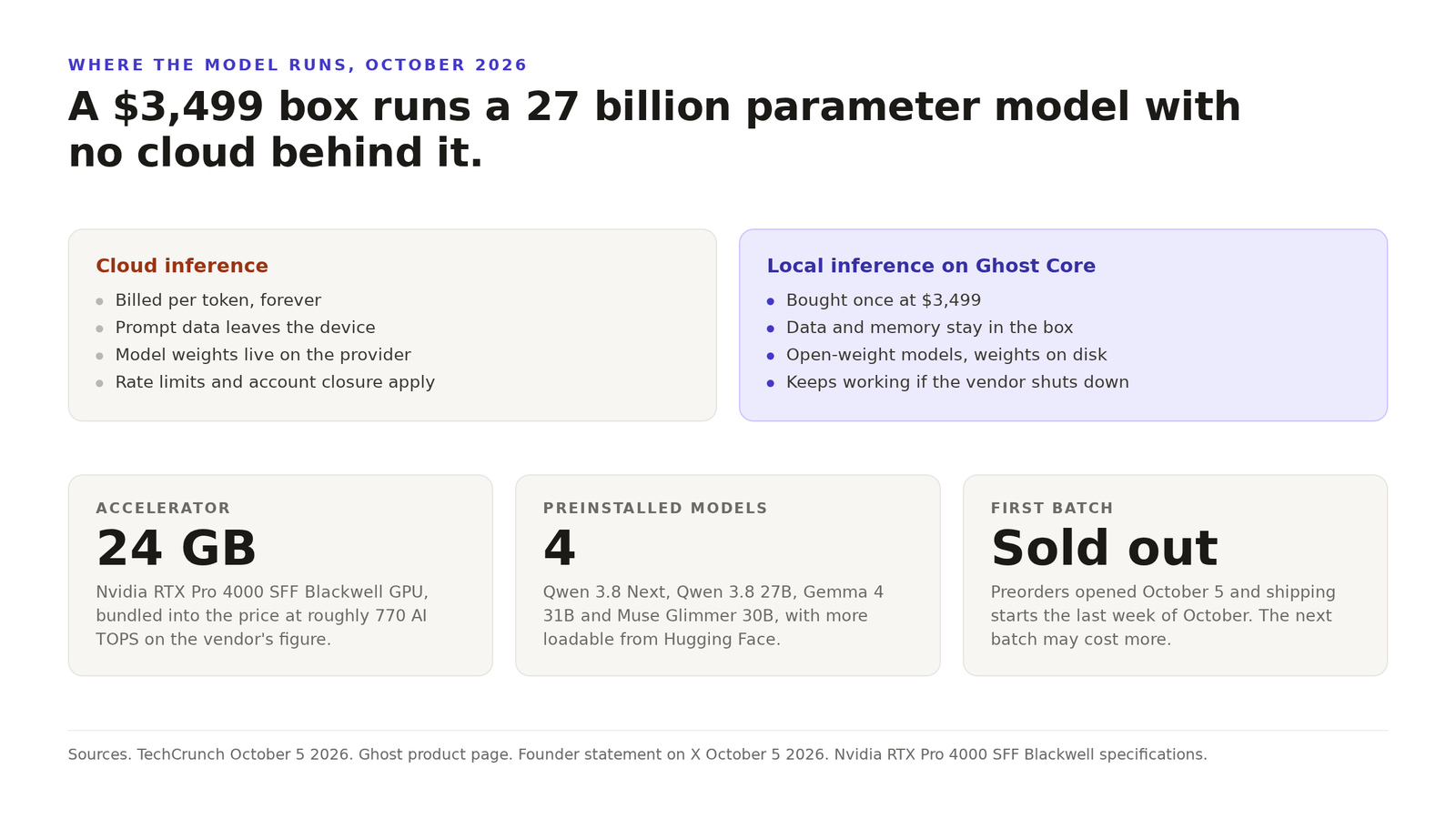This screenshot has width=1456, height=819.
Task: Select the headline about the $3,499 box
Action: pos(654,129)
